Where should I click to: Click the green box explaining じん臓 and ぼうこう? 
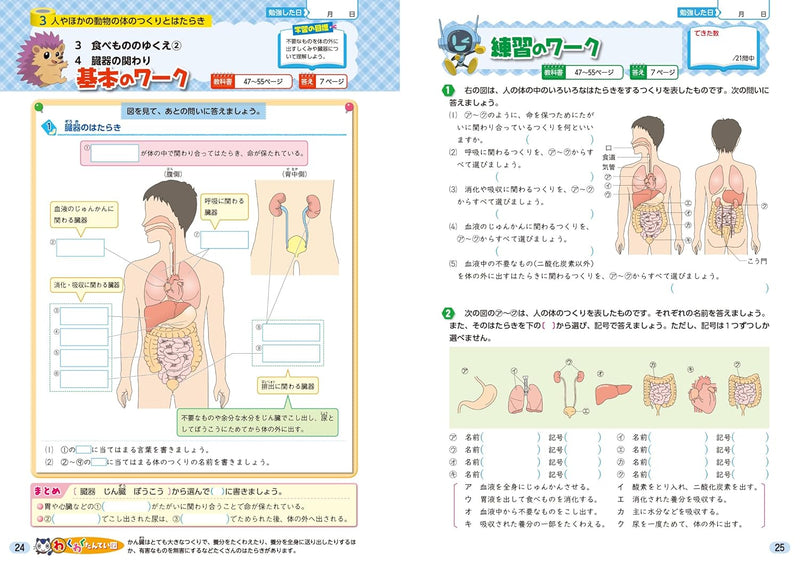[x=258, y=423]
